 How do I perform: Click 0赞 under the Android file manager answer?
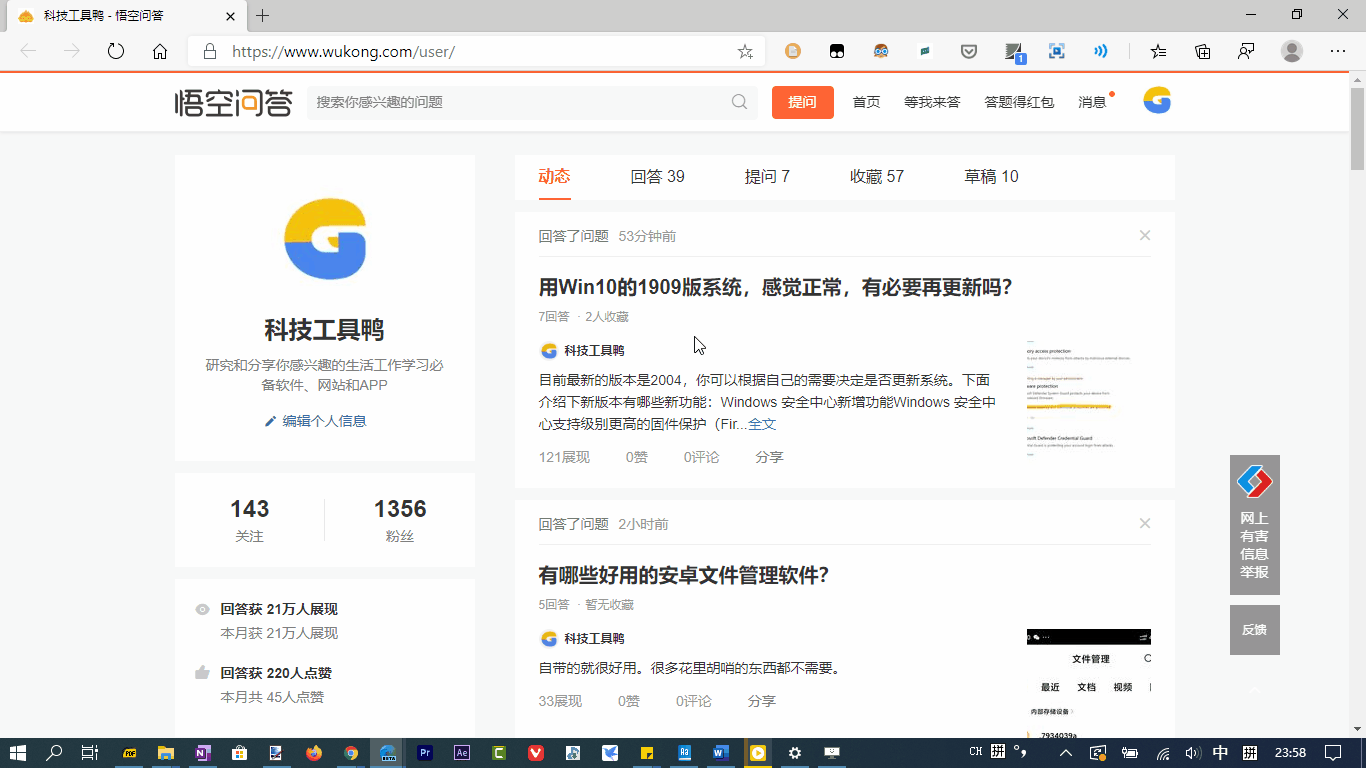pyautogui.click(x=629, y=701)
